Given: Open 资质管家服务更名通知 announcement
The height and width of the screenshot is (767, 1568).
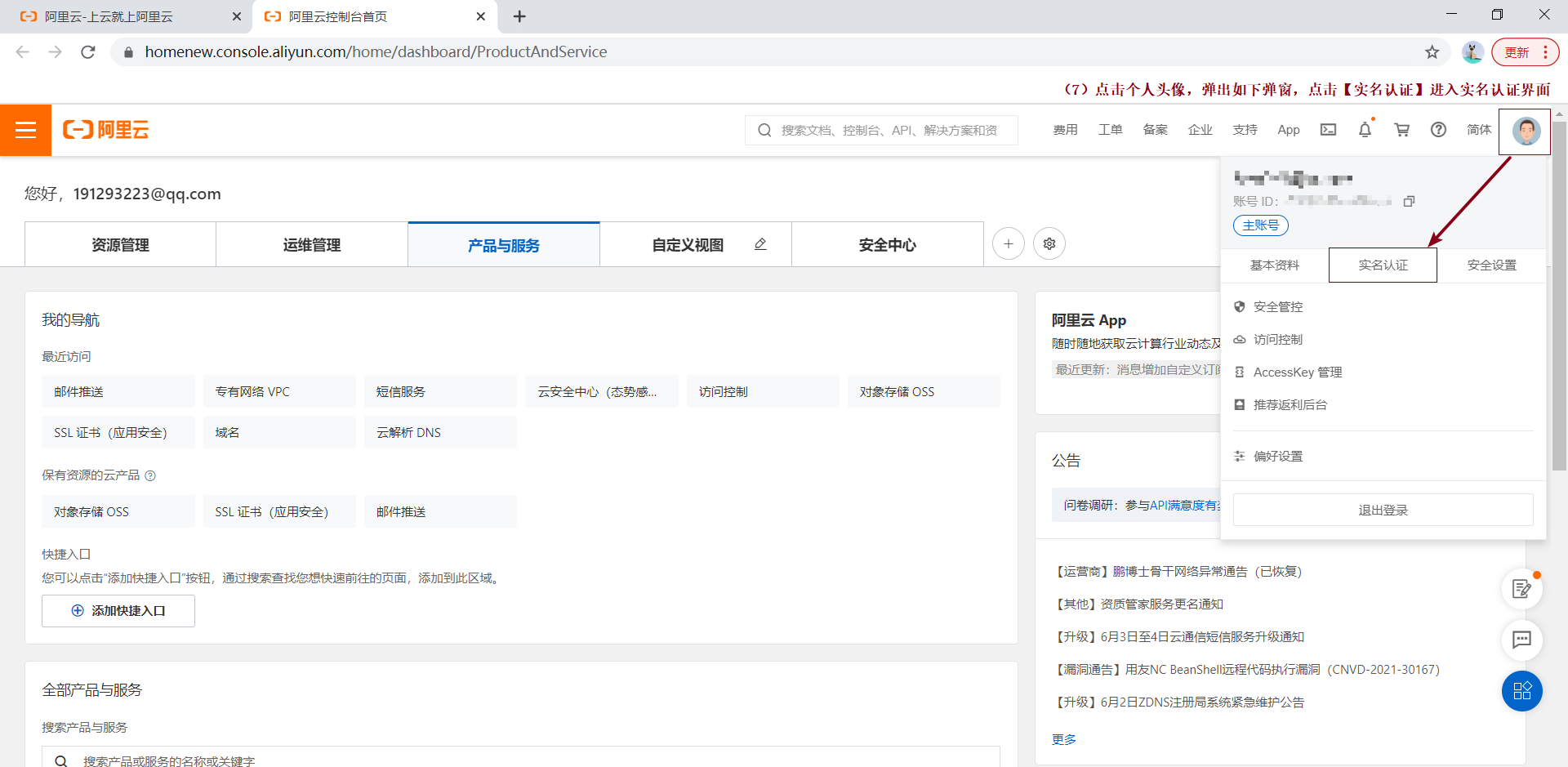Looking at the screenshot, I should [1139, 604].
